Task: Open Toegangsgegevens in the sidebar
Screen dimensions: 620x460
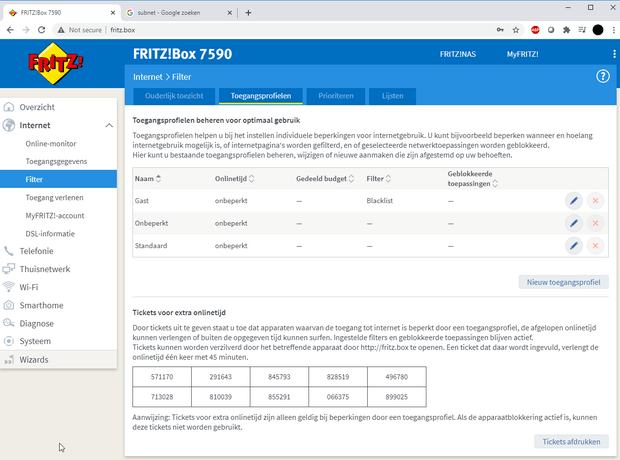Action: 59,161
